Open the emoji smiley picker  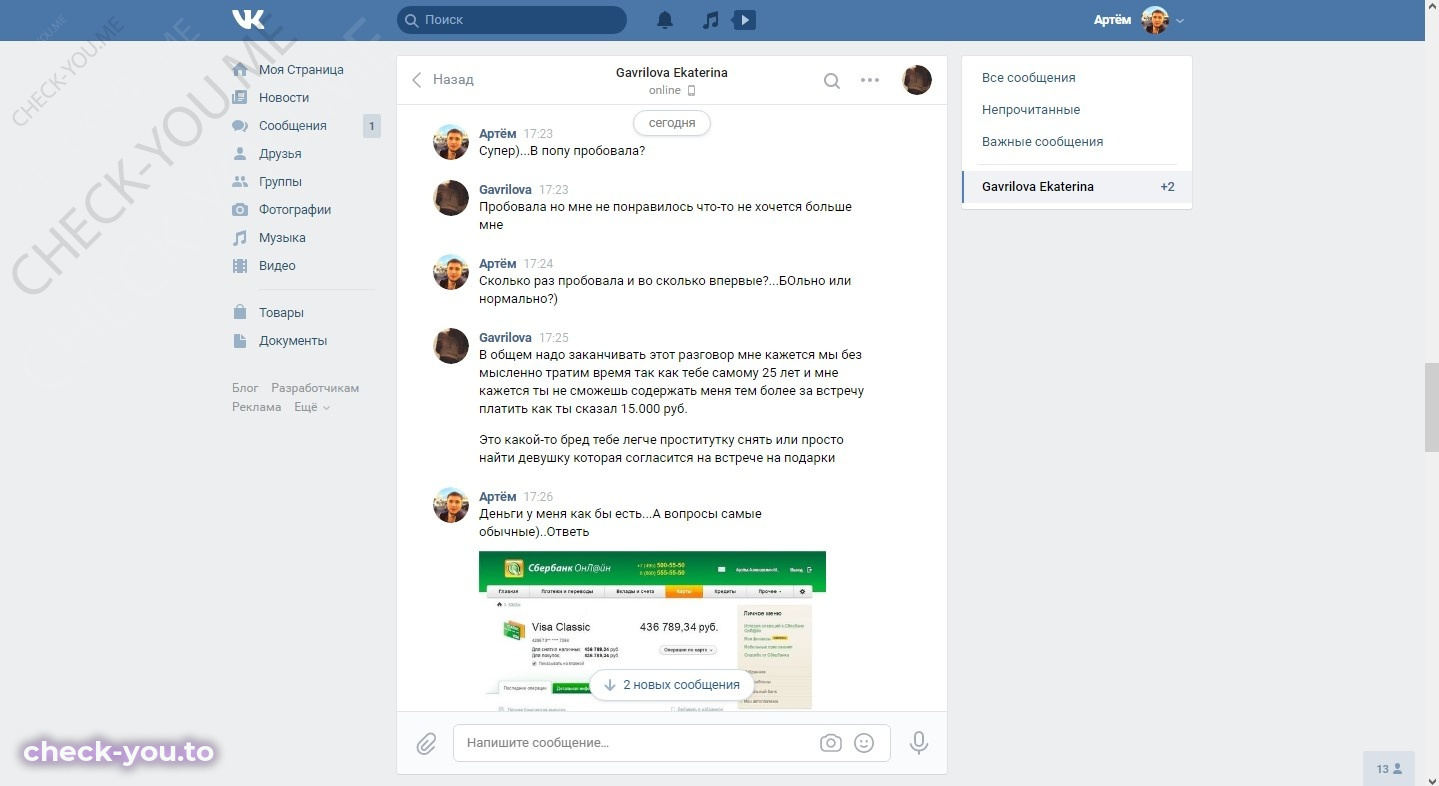(x=865, y=743)
